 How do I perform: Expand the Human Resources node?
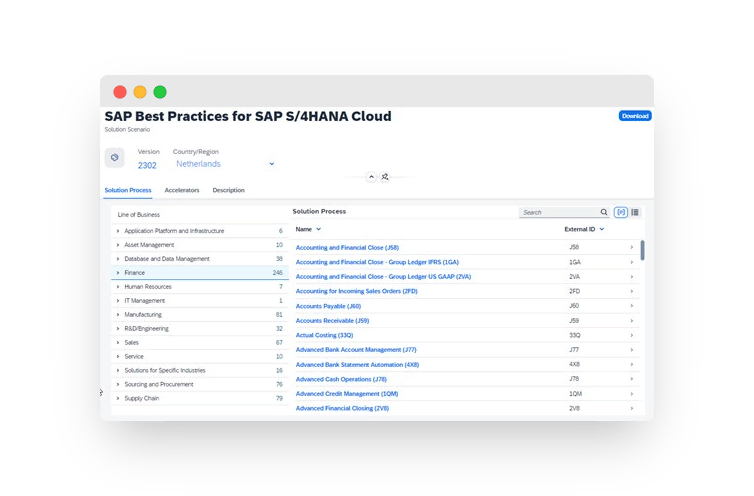118,287
